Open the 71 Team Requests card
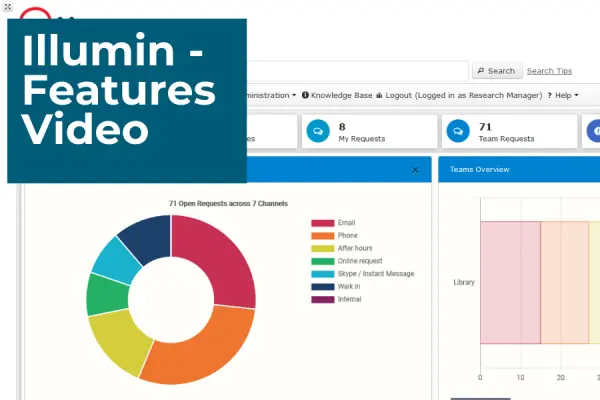 click(x=509, y=131)
